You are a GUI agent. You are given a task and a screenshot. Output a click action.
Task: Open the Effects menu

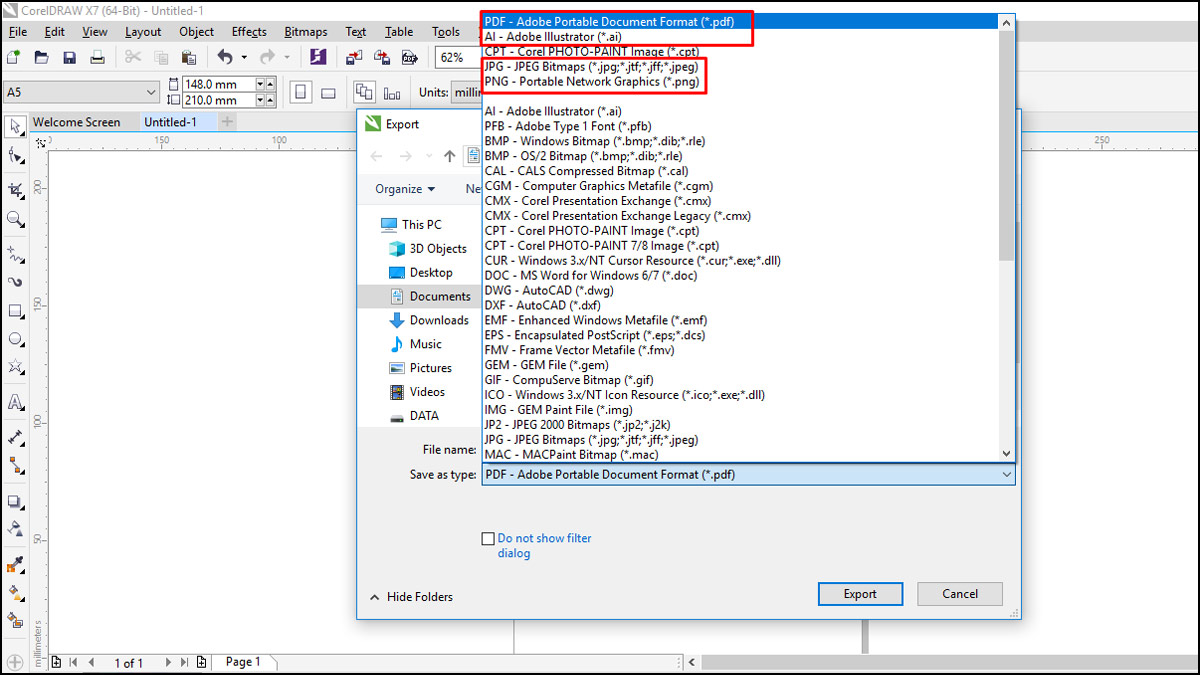[249, 31]
